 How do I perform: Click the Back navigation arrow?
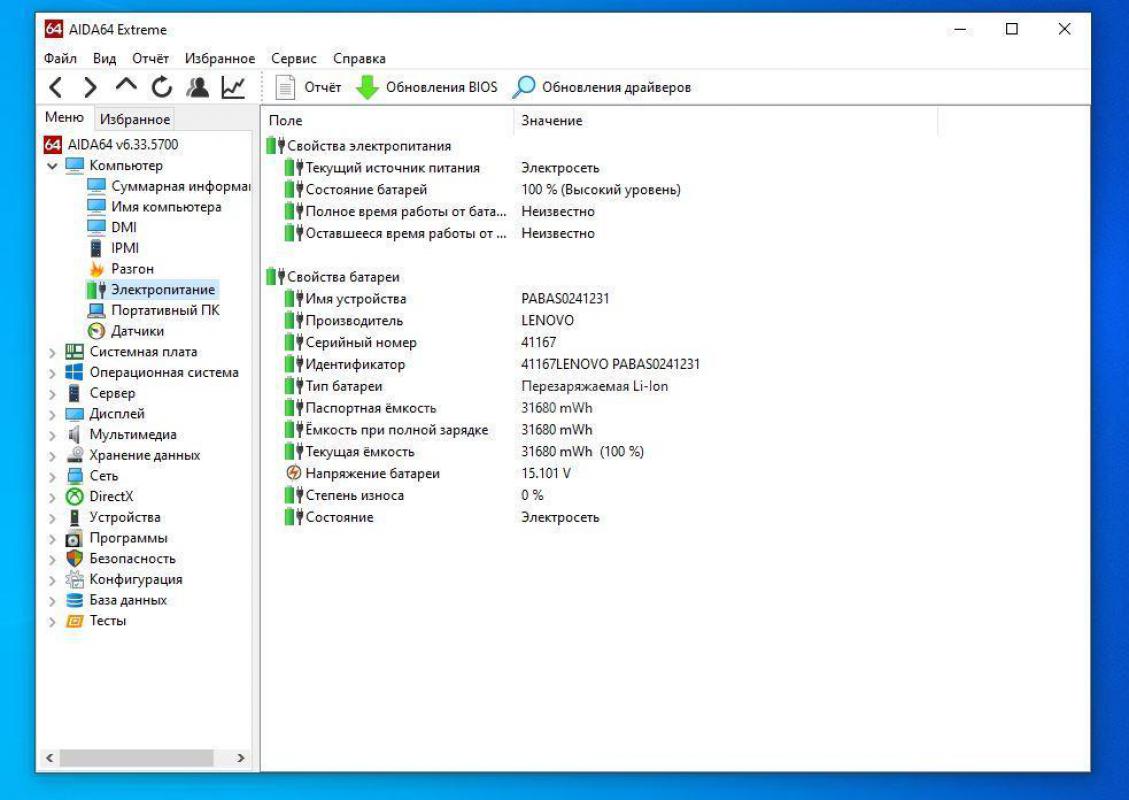(x=57, y=88)
